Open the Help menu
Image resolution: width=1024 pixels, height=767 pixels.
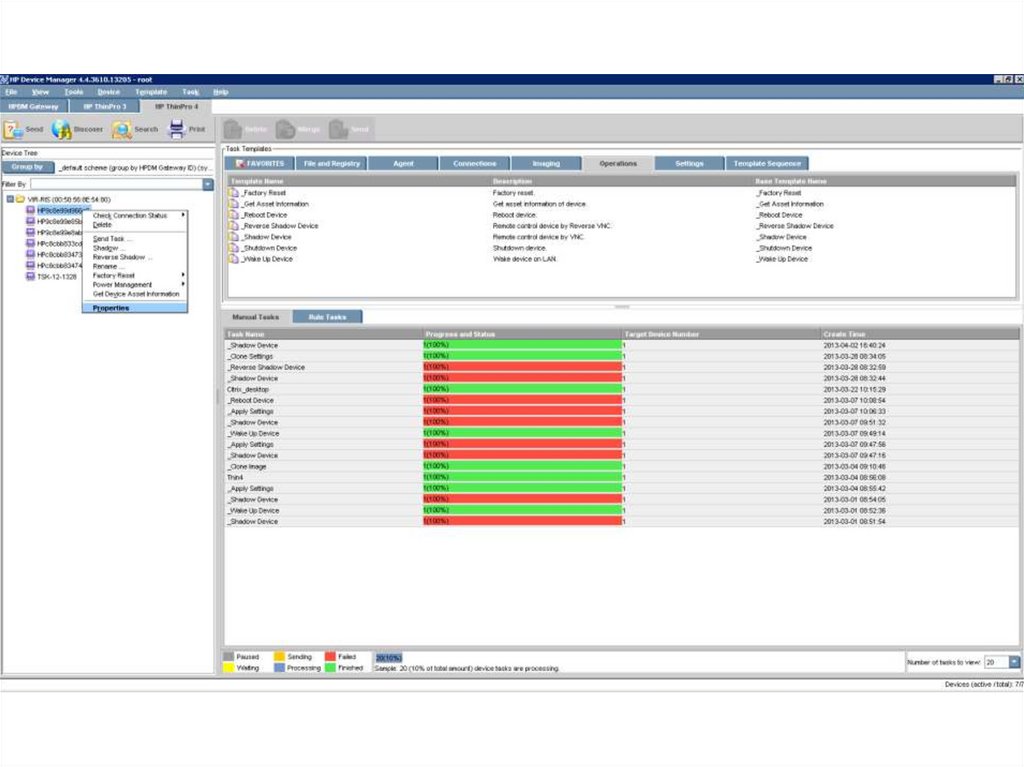(x=221, y=92)
